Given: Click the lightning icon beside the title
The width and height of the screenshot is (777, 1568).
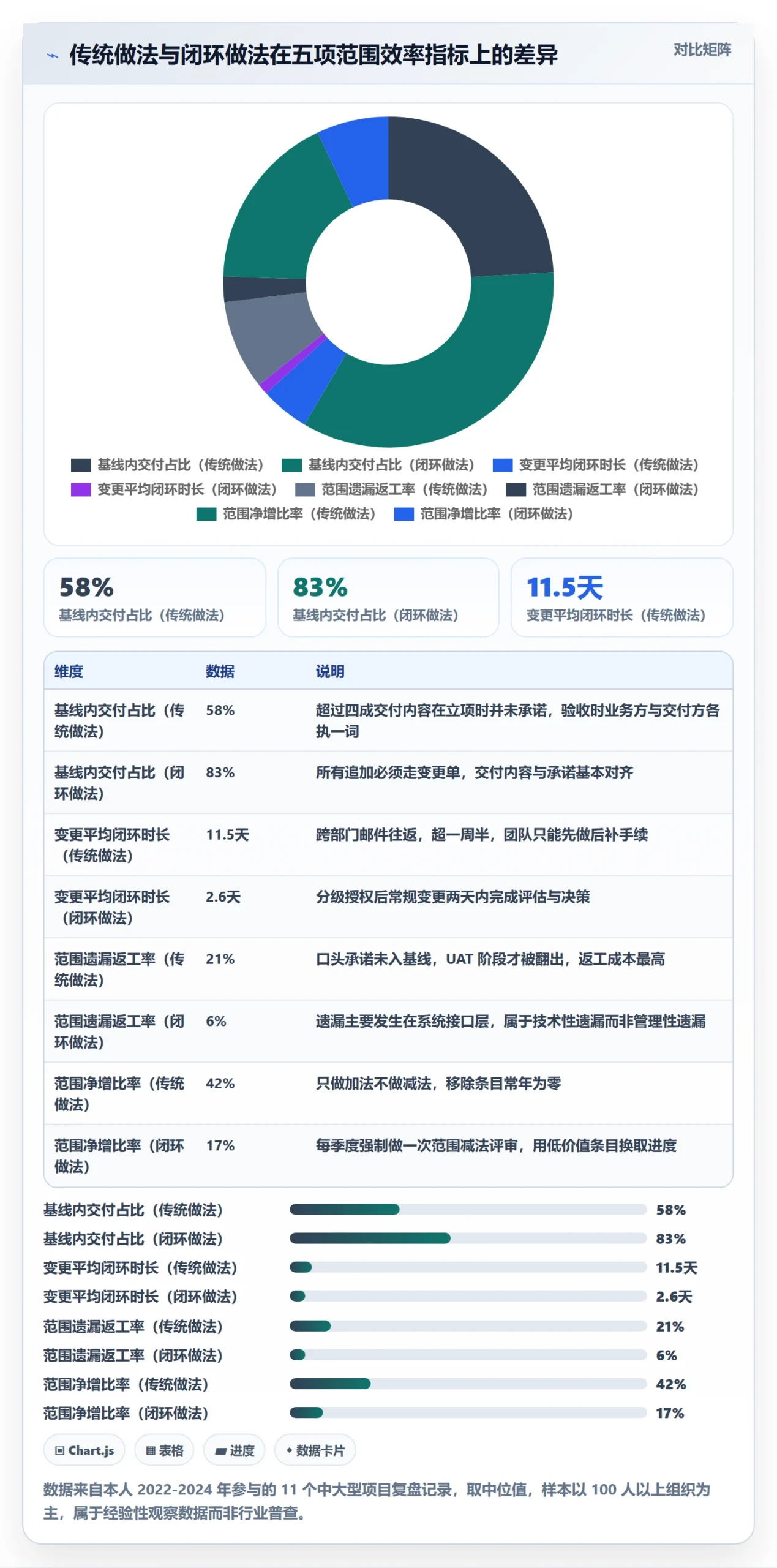Looking at the screenshot, I should point(53,56).
